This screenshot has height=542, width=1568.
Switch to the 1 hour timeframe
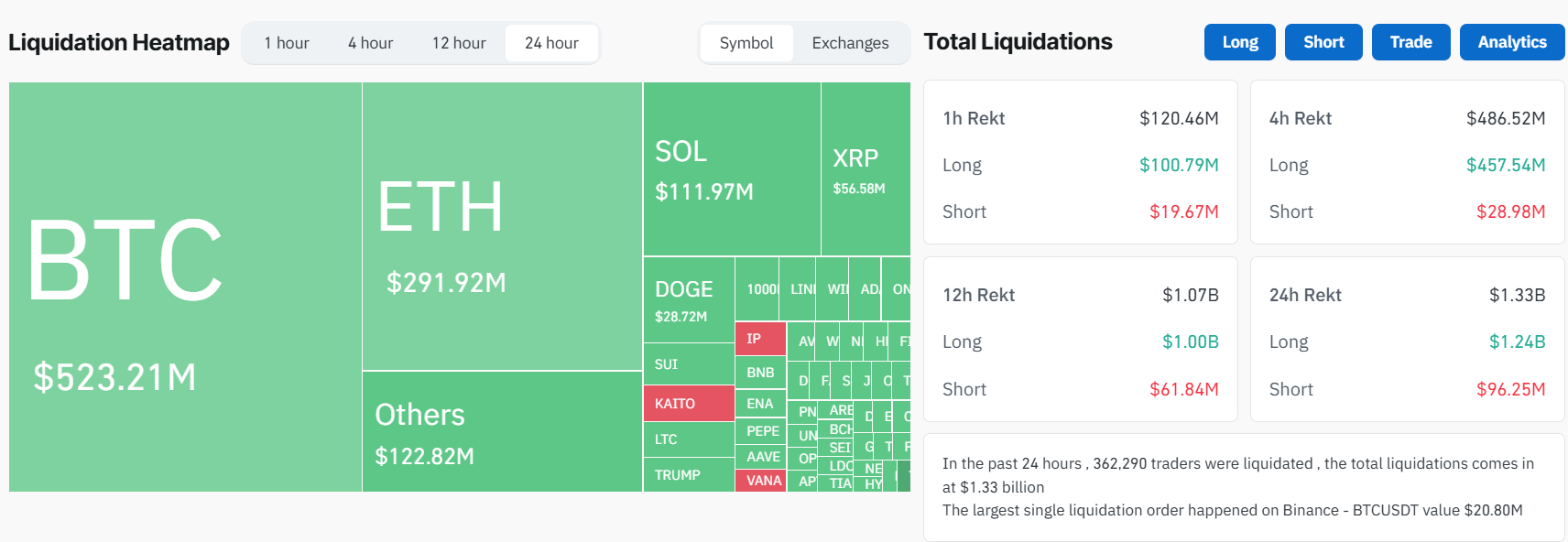click(x=287, y=43)
